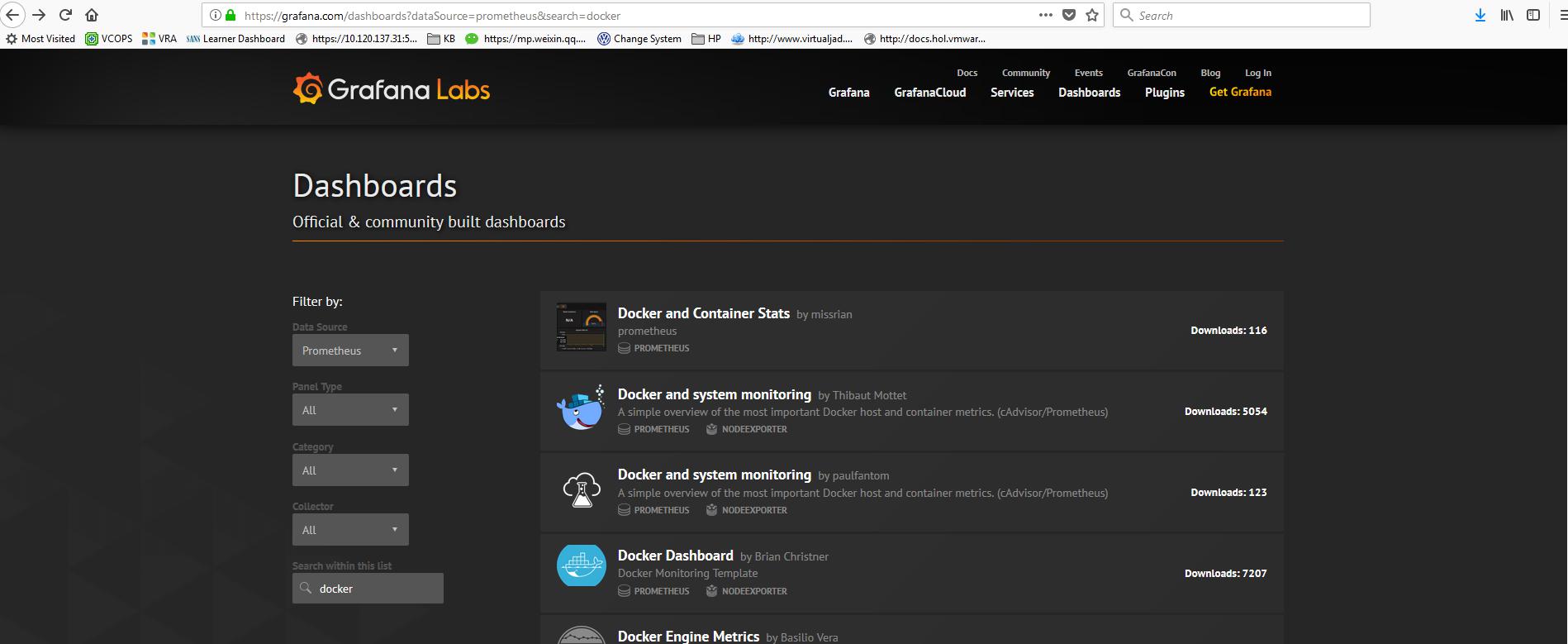Expand the Panel Type dropdown
The width and height of the screenshot is (1568, 644).
tap(350, 410)
